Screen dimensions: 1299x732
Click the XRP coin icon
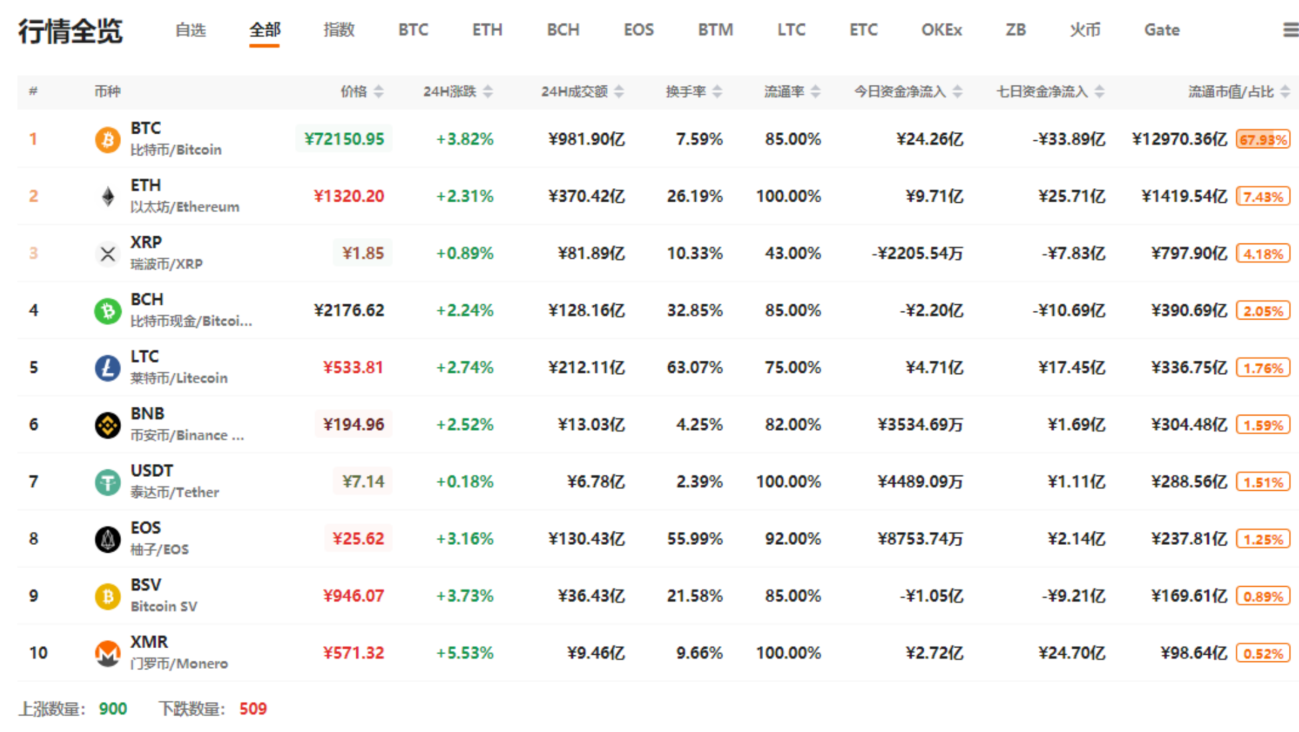tap(107, 253)
